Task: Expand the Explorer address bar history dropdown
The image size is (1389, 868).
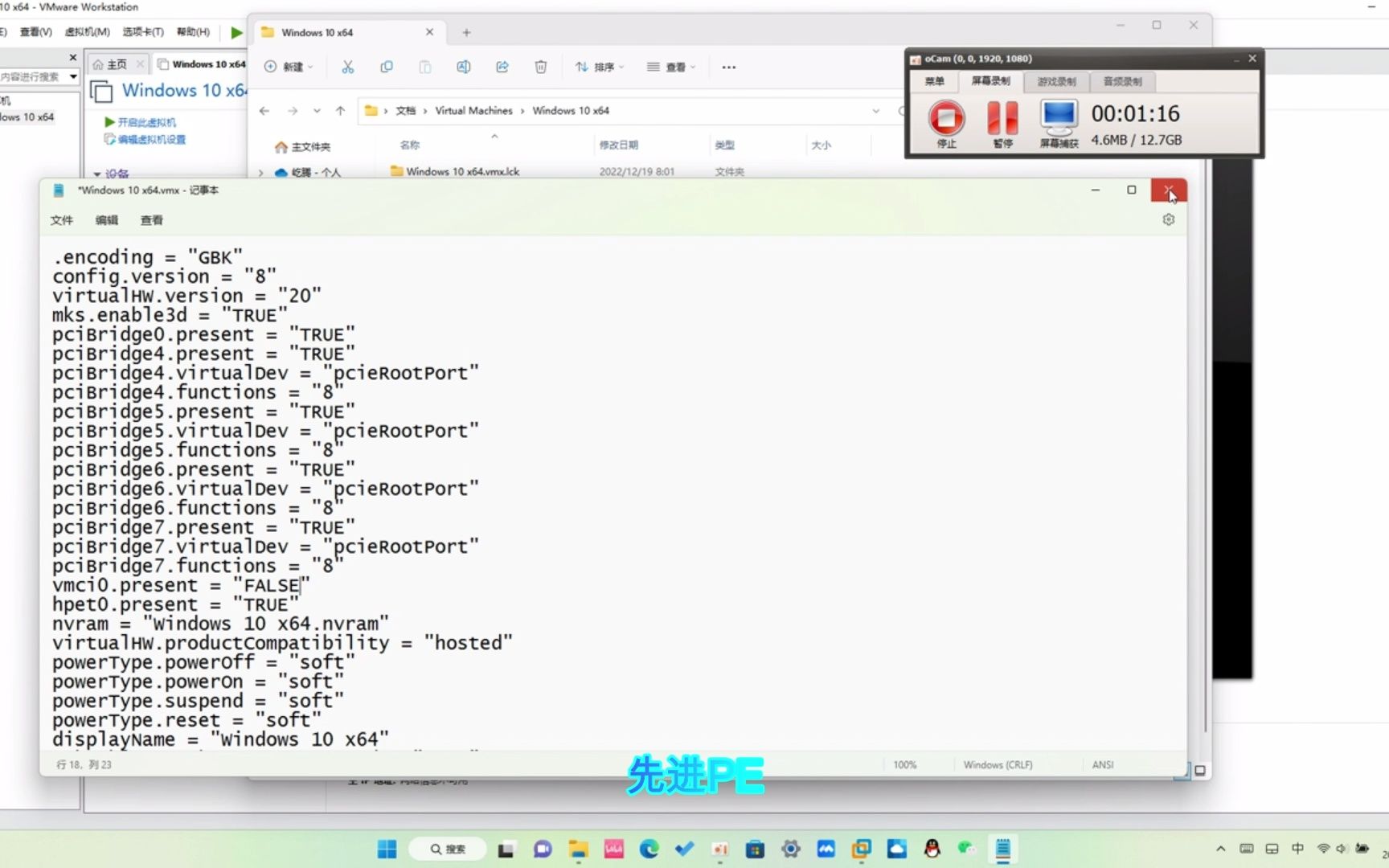Action: click(876, 111)
